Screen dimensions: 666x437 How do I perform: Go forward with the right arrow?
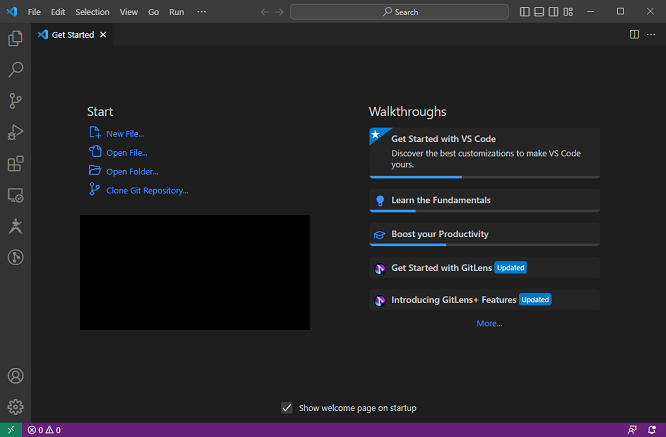pyautogui.click(x=279, y=12)
